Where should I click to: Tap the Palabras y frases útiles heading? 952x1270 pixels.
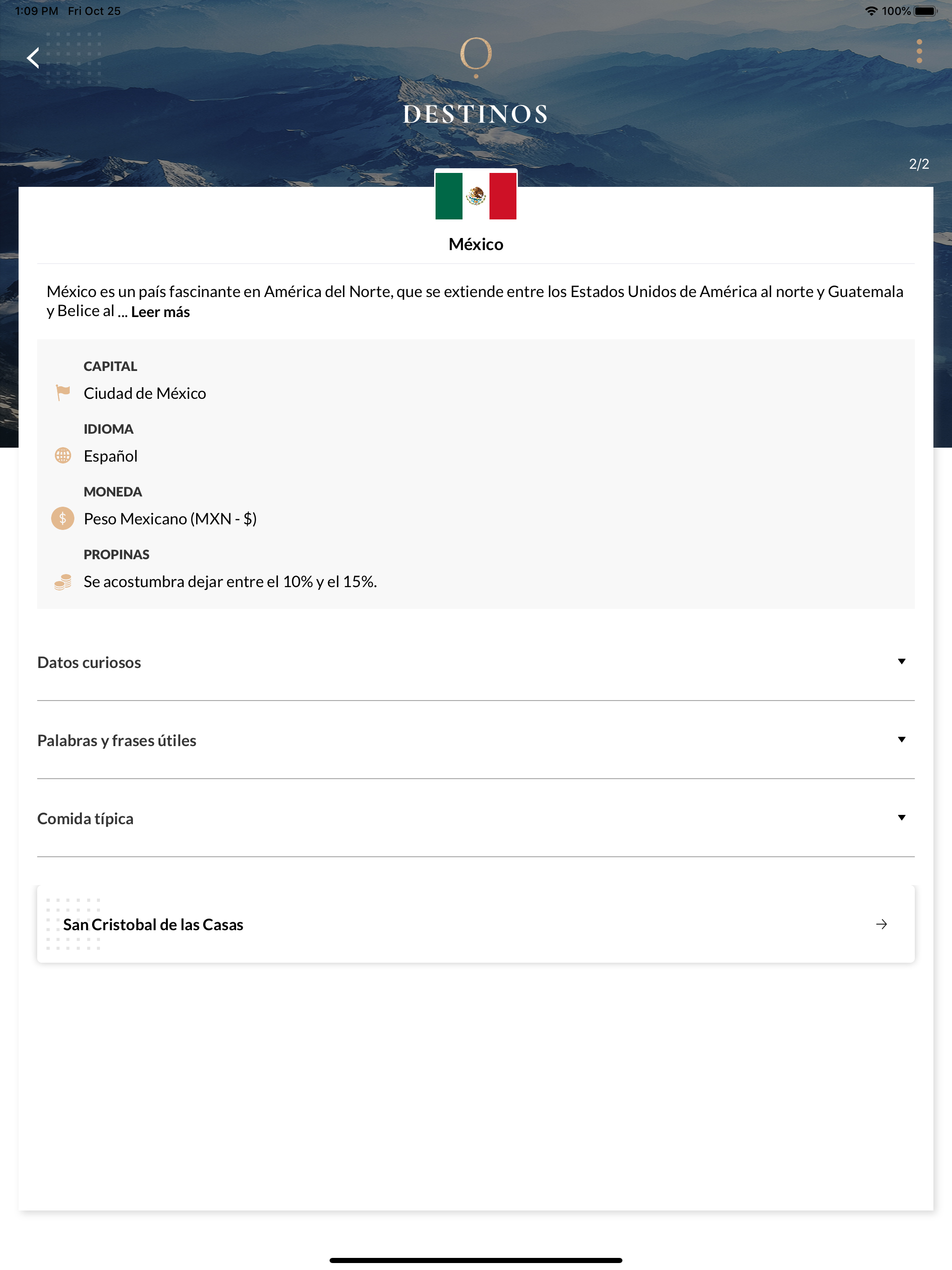pos(117,740)
